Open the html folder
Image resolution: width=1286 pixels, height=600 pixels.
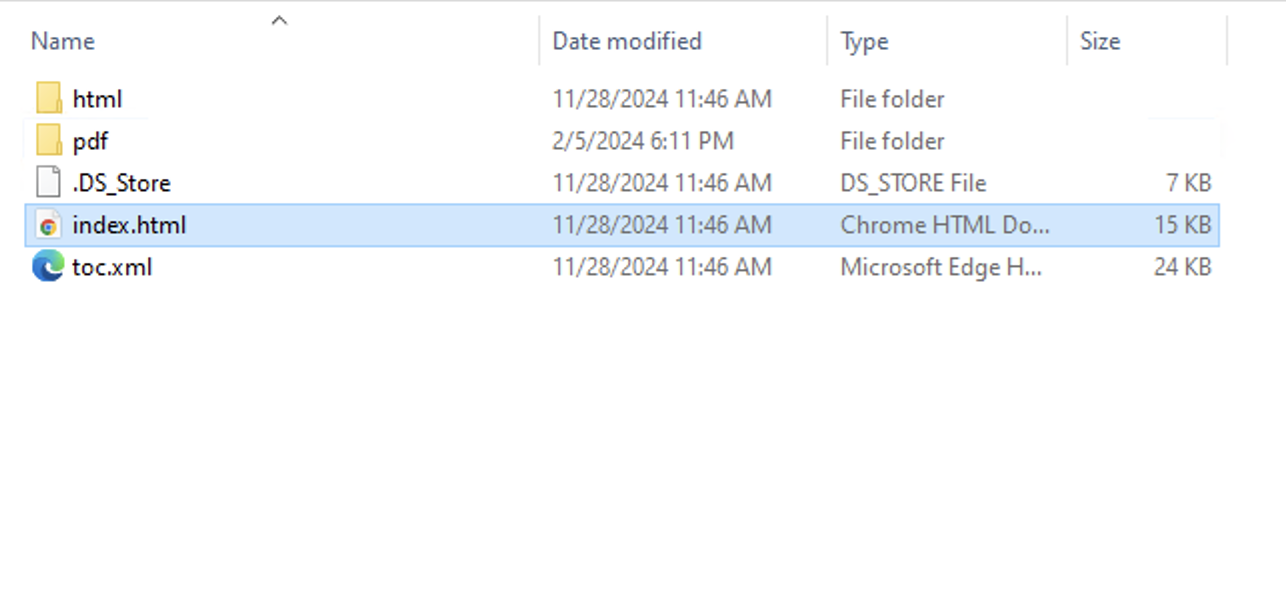click(98, 98)
